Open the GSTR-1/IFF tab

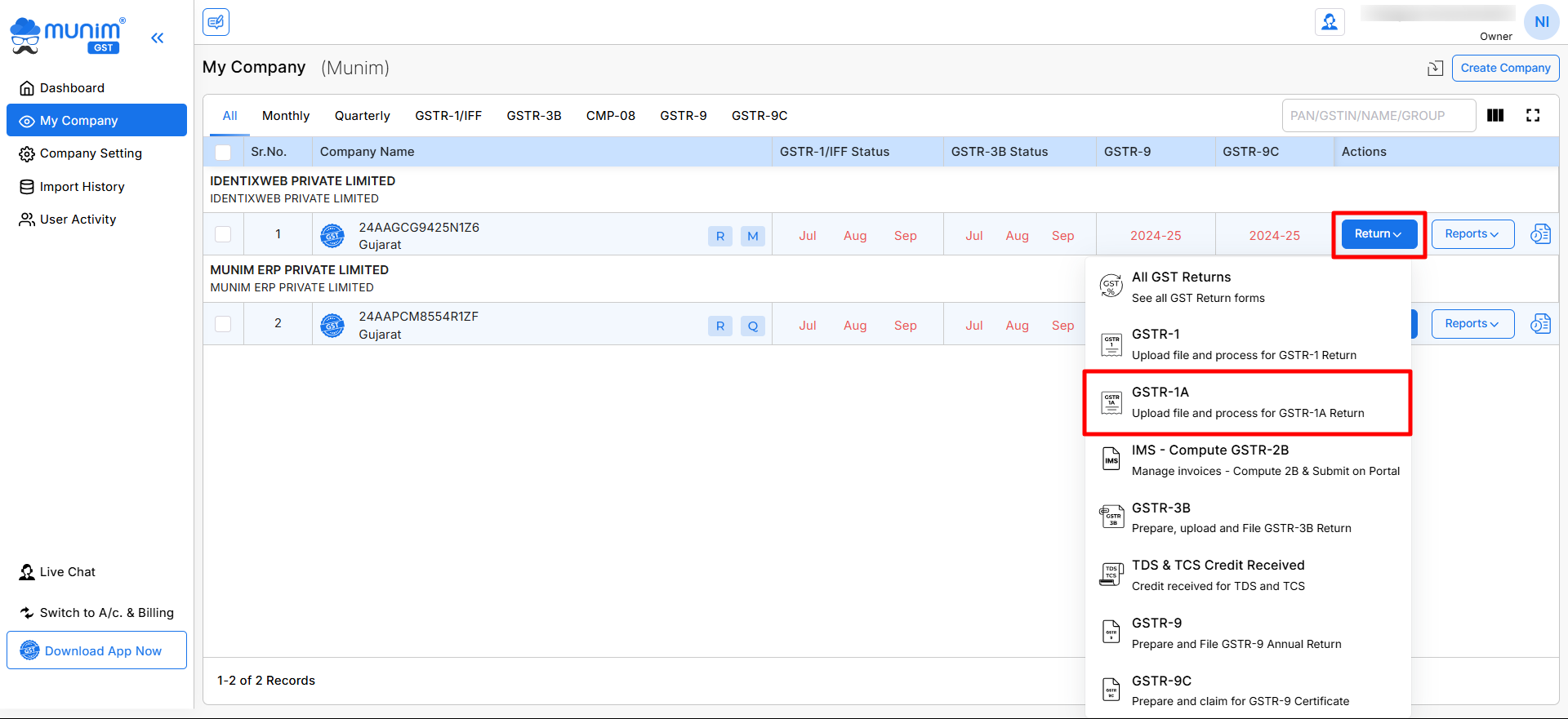[x=448, y=116]
